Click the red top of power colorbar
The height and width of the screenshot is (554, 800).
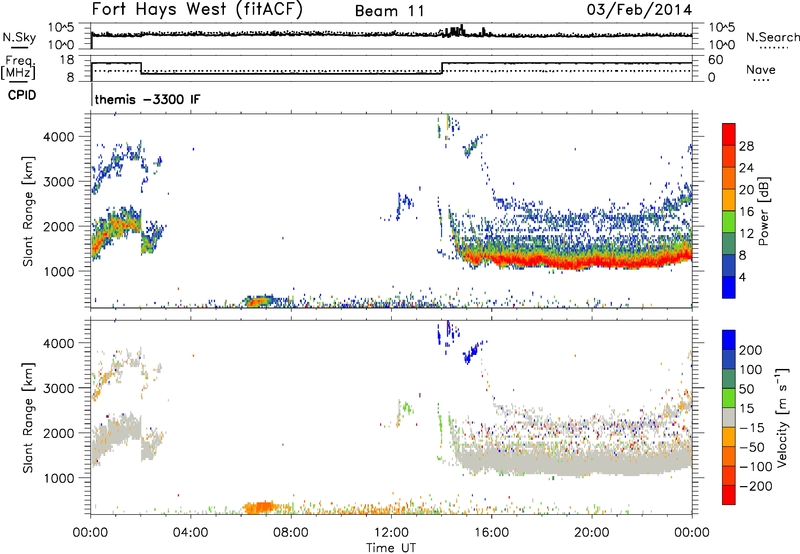729,134
